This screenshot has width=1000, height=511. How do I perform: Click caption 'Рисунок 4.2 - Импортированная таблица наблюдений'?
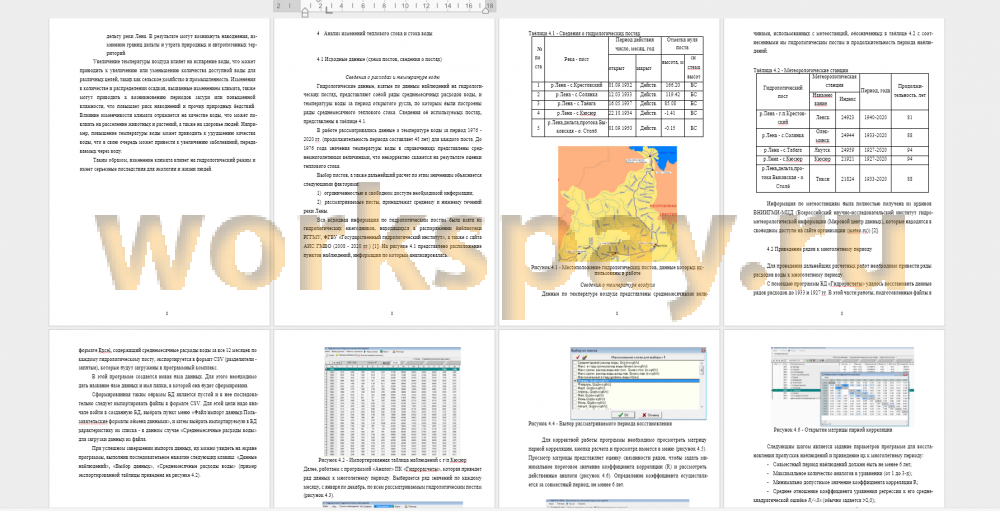pos(392,460)
